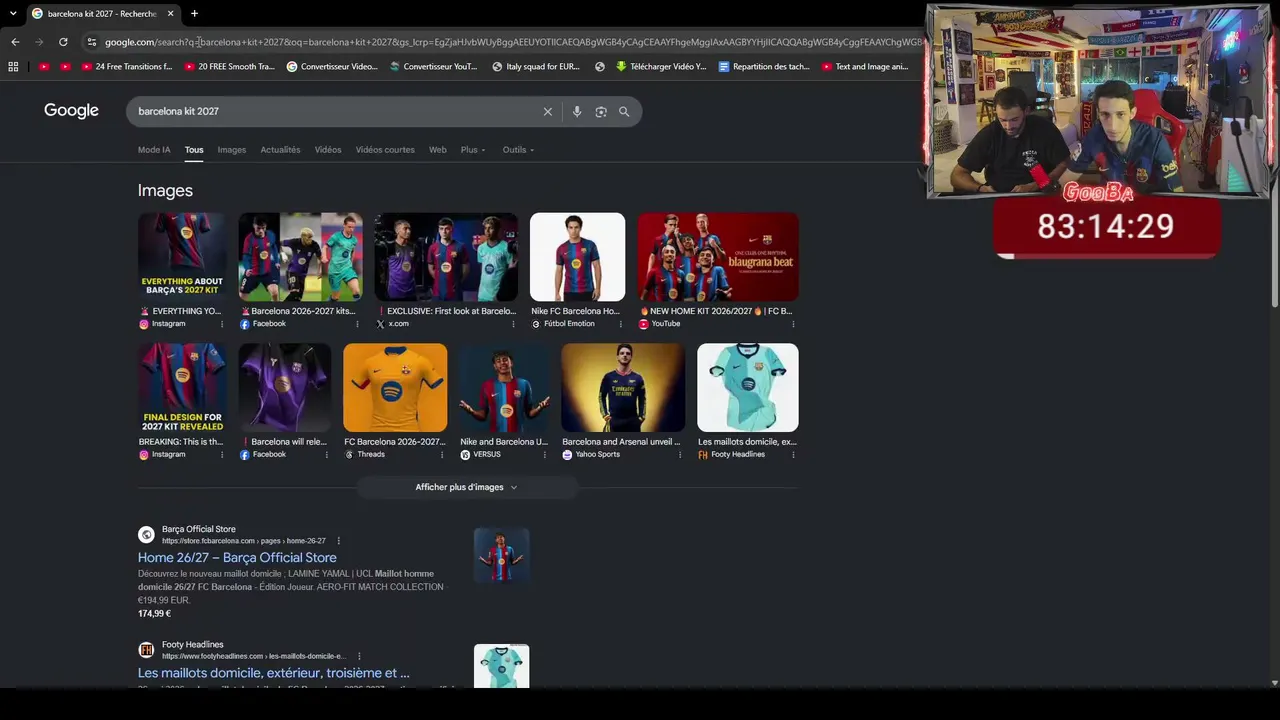The height and width of the screenshot is (720, 1280).
Task: Search by image with the camera lens icon
Action: point(601,111)
